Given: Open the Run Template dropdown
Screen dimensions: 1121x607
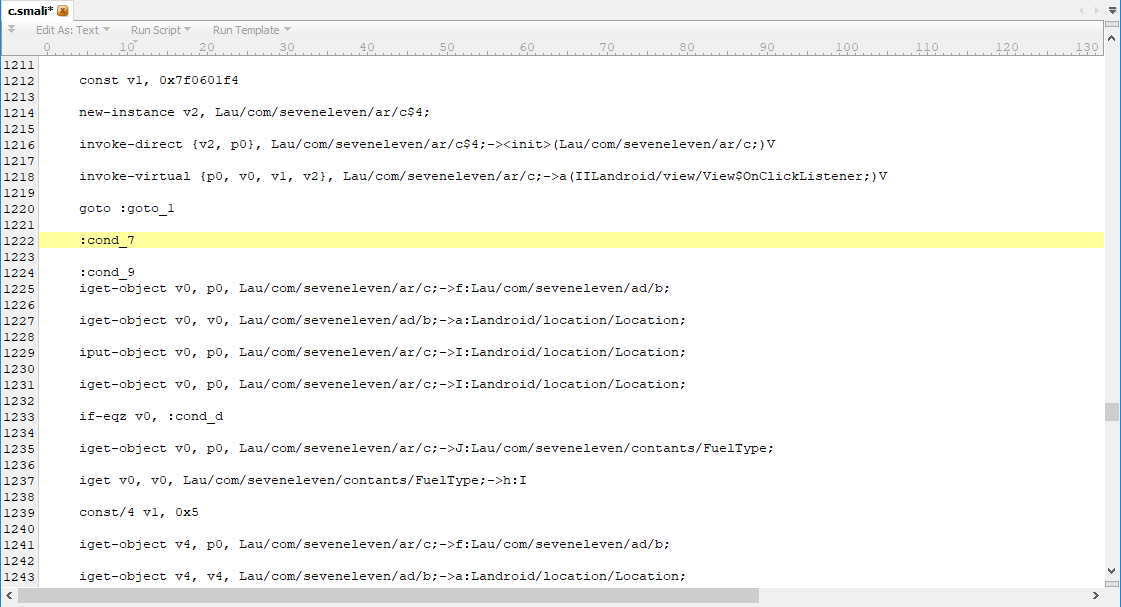Looking at the screenshot, I should 251,30.
